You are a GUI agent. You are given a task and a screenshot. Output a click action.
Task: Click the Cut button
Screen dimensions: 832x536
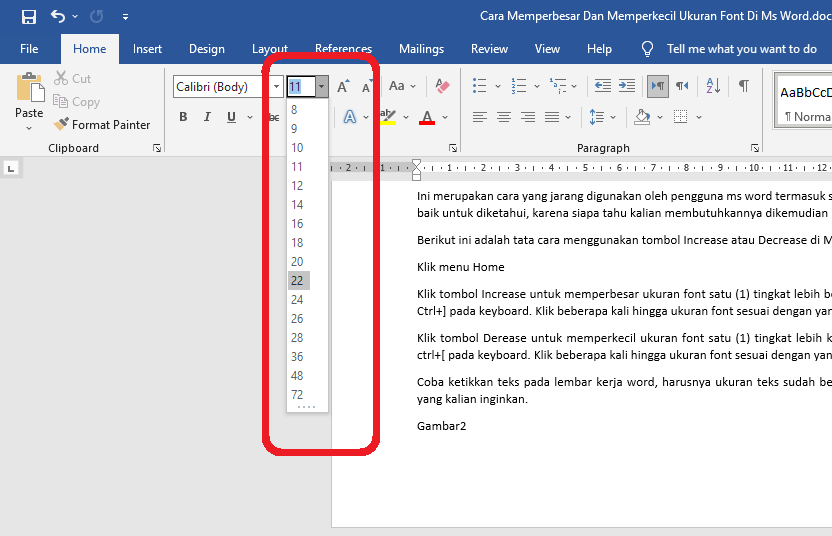(73, 79)
